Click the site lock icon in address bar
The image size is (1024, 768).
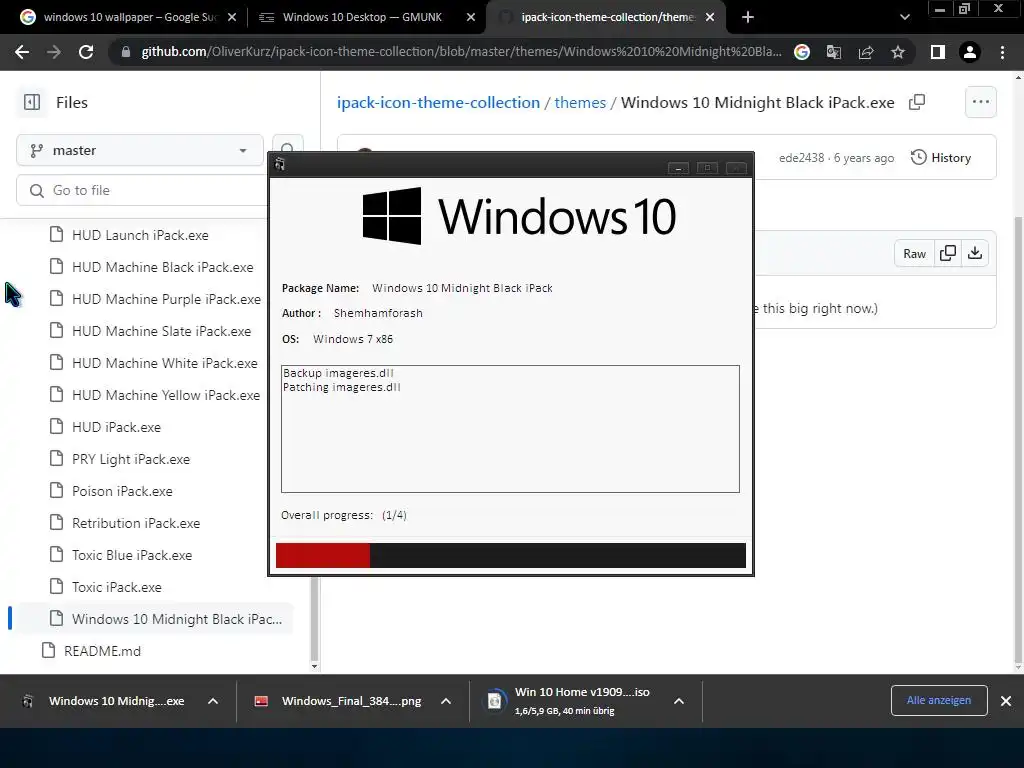click(126, 52)
